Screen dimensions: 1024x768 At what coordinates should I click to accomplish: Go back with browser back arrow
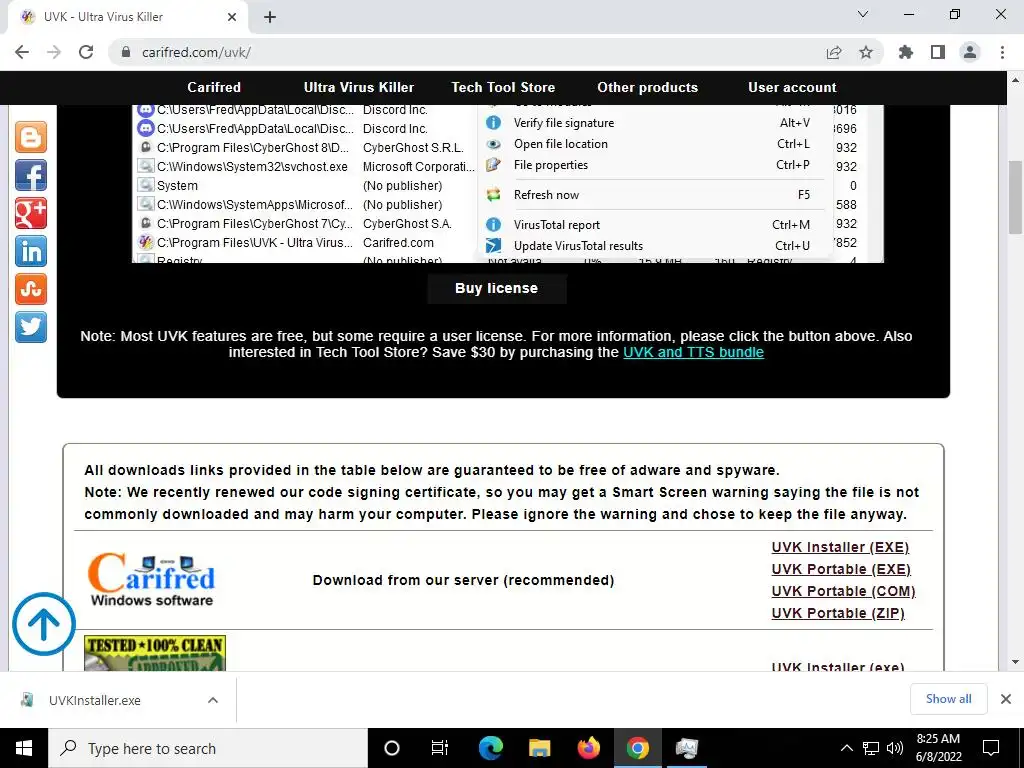22,52
